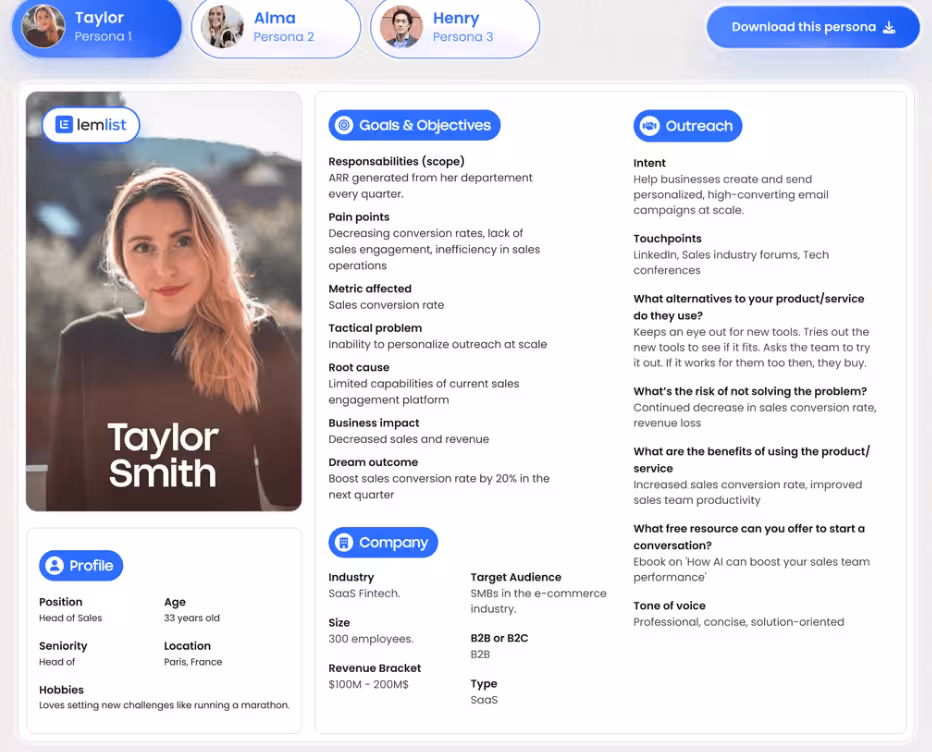Click the Goals & Objectives header pill

[x=414, y=125]
